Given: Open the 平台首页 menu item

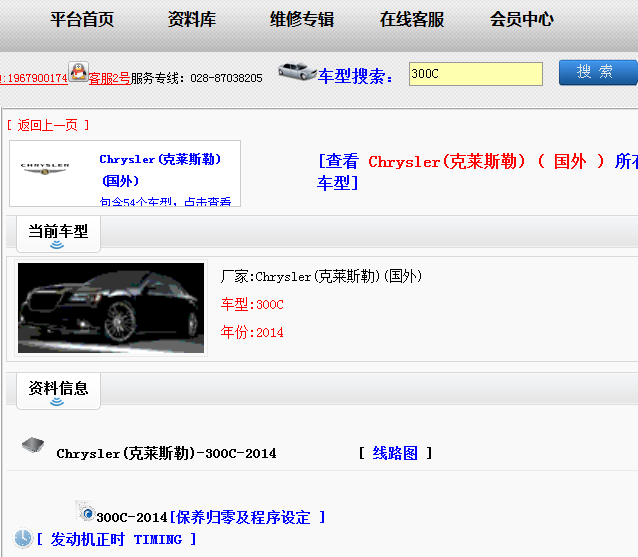Looking at the screenshot, I should click(x=82, y=20).
